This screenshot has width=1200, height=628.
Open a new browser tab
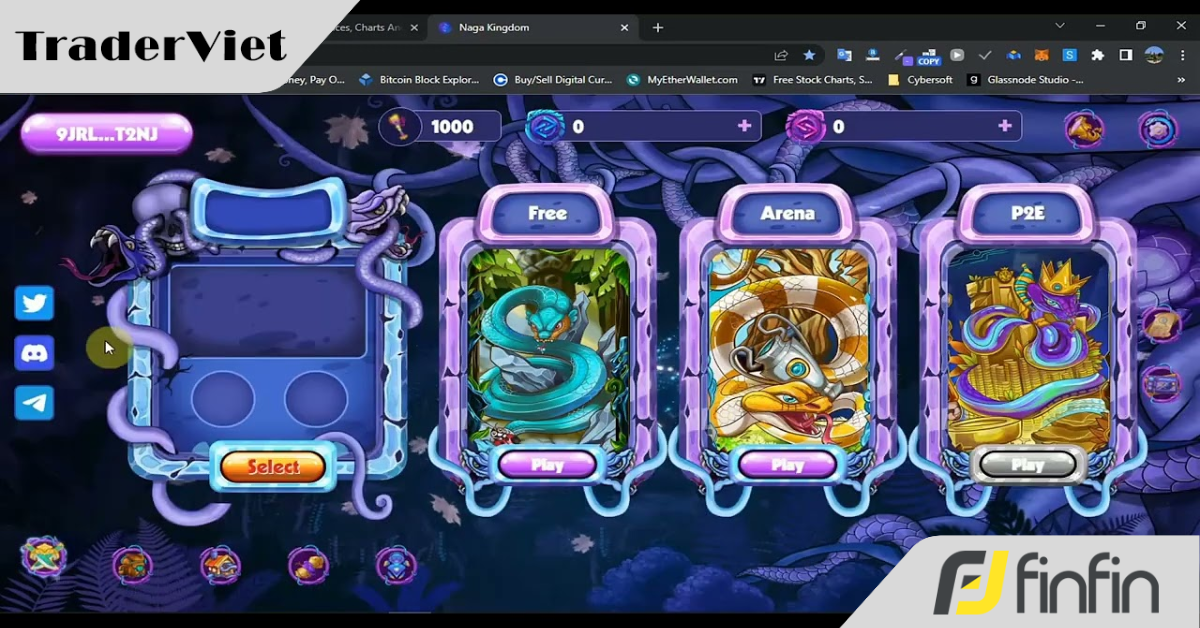657,27
